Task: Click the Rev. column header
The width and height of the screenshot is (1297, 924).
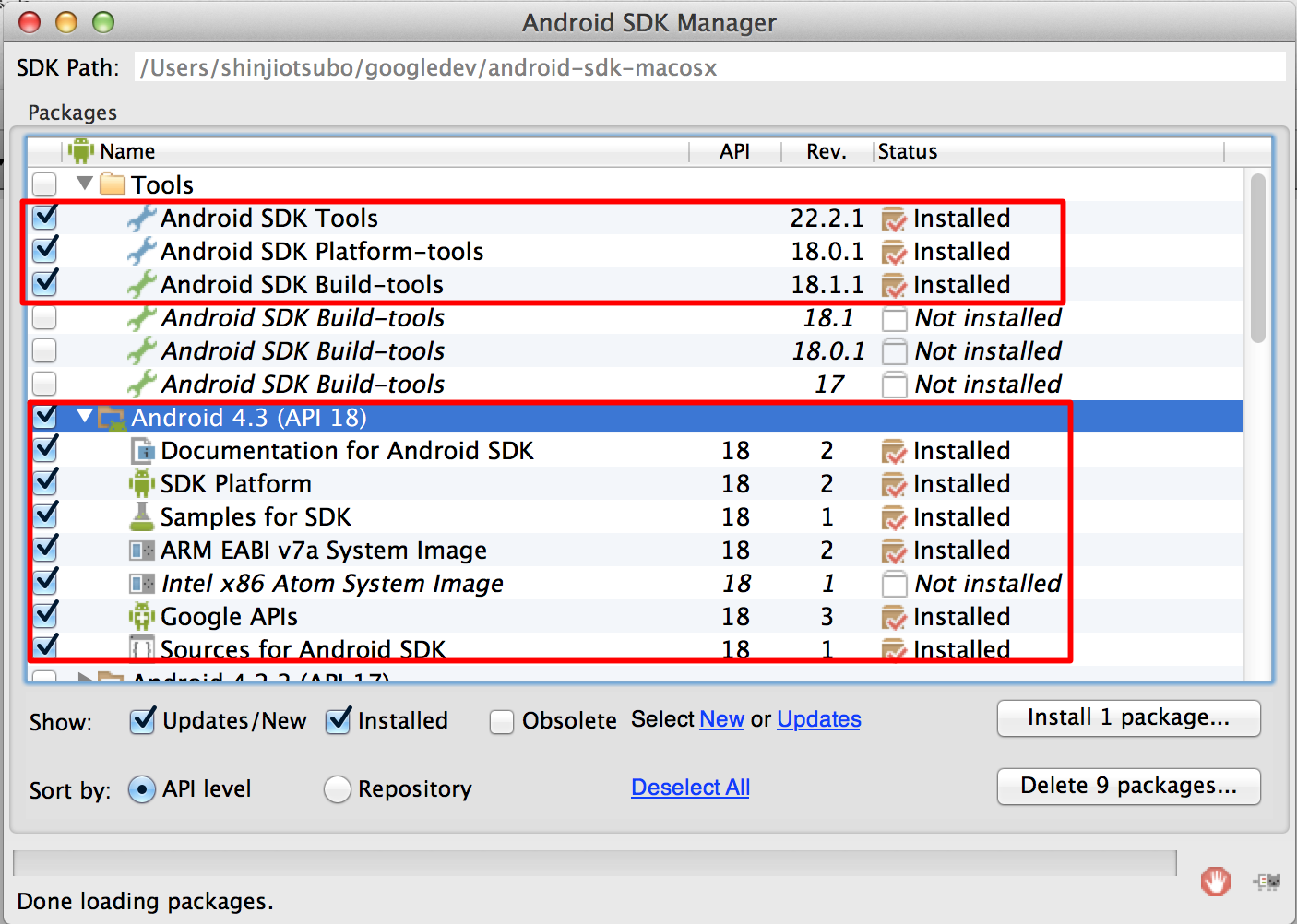Action: coord(827,151)
